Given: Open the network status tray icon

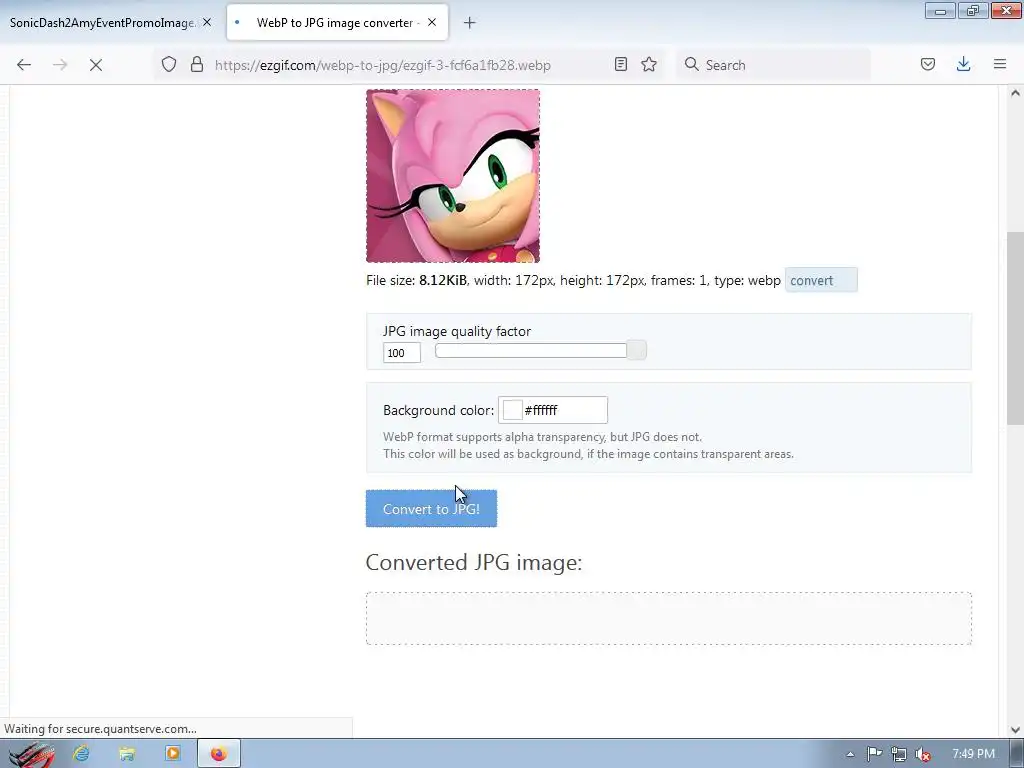Looking at the screenshot, I should [x=899, y=754].
